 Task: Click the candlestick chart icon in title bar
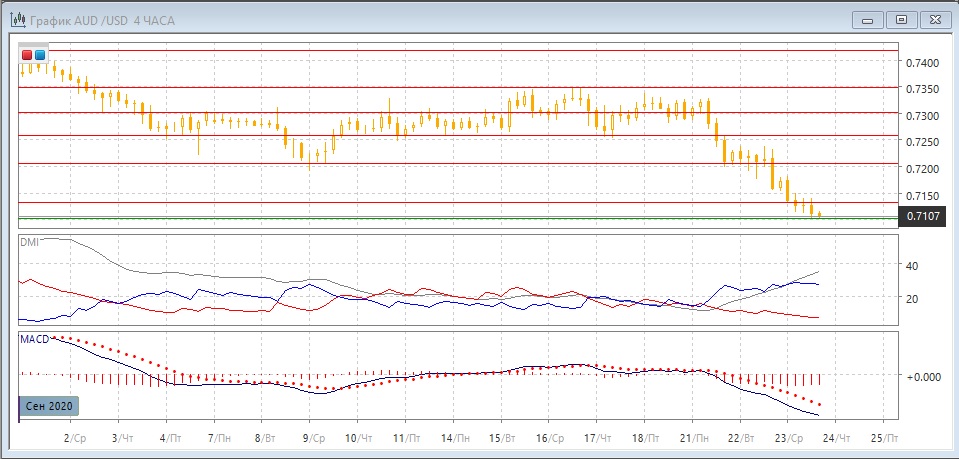tap(18, 20)
